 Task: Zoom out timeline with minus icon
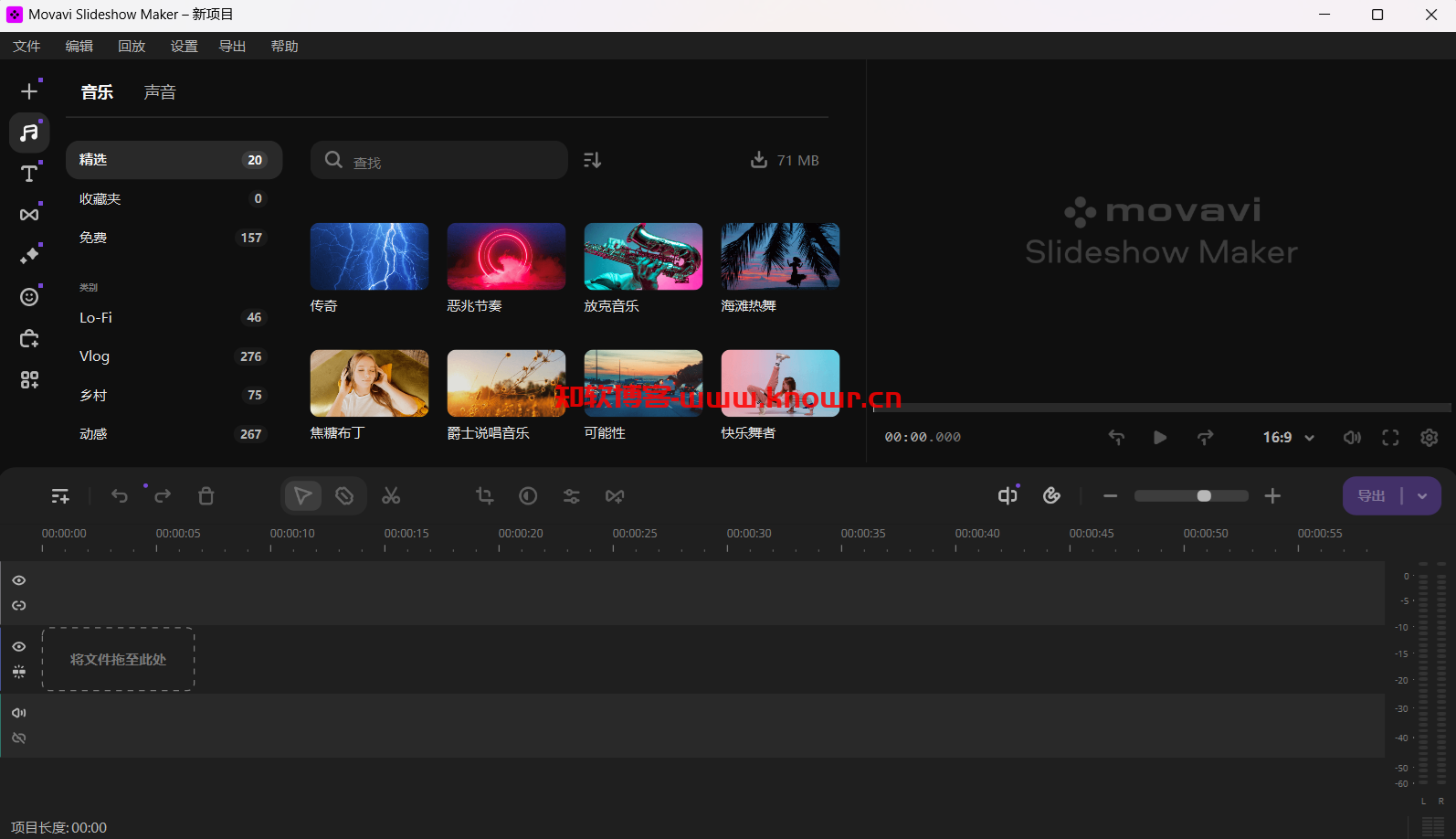click(1111, 495)
